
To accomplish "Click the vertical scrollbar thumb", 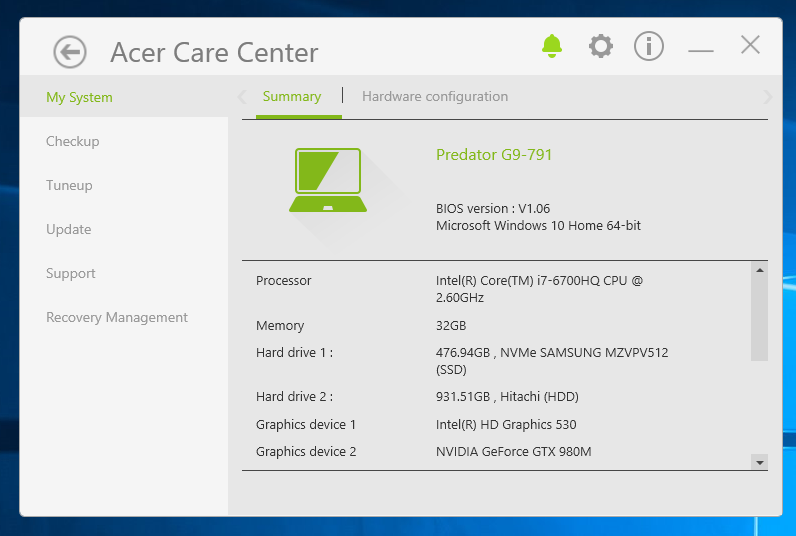I will tap(759, 319).
